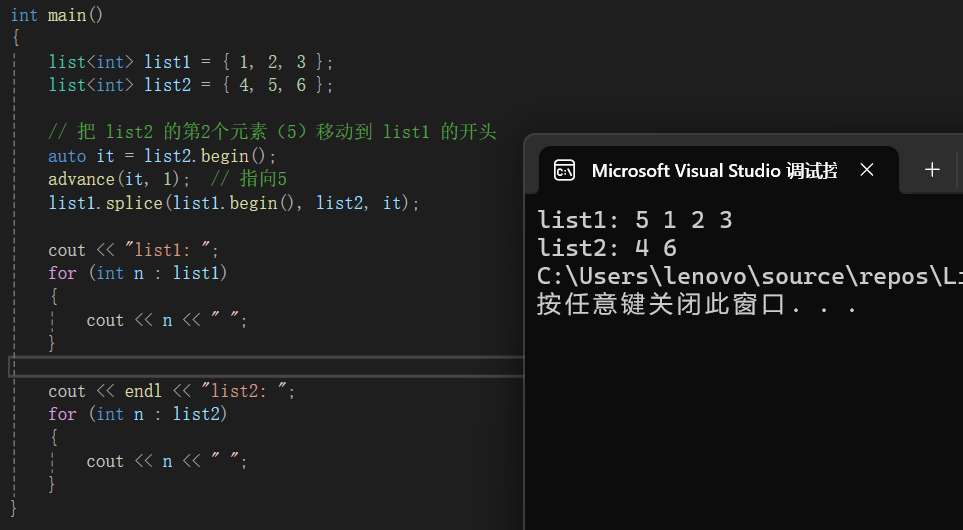
Task: Select the Microsoft Visual Studio debug console tab
Action: (718, 170)
